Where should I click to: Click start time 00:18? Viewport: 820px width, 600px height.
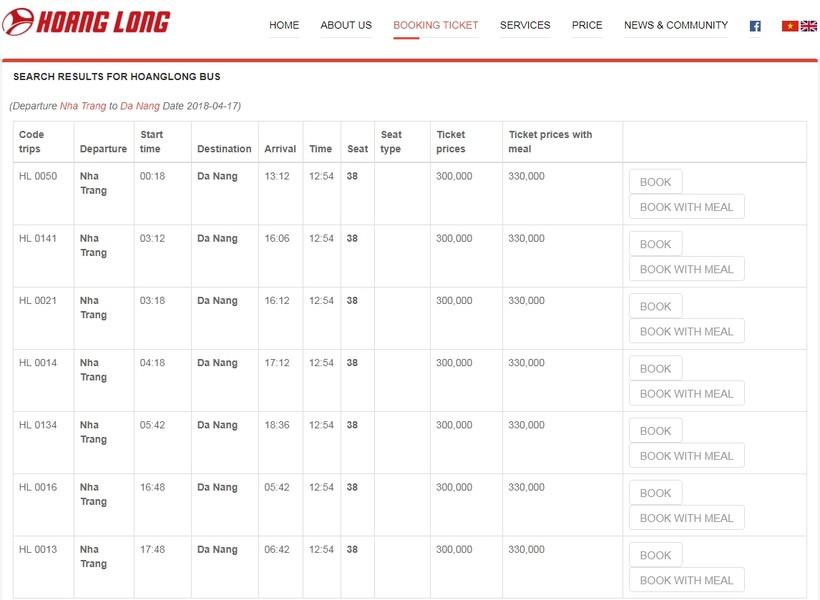click(152, 176)
